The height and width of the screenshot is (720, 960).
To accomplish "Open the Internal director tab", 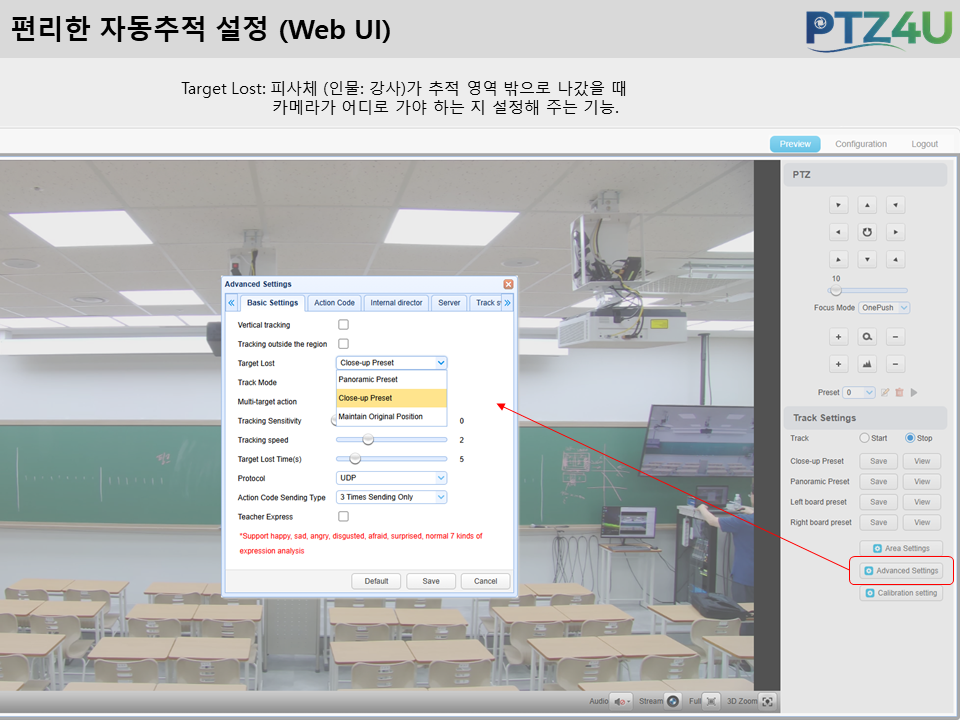I will 396,302.
